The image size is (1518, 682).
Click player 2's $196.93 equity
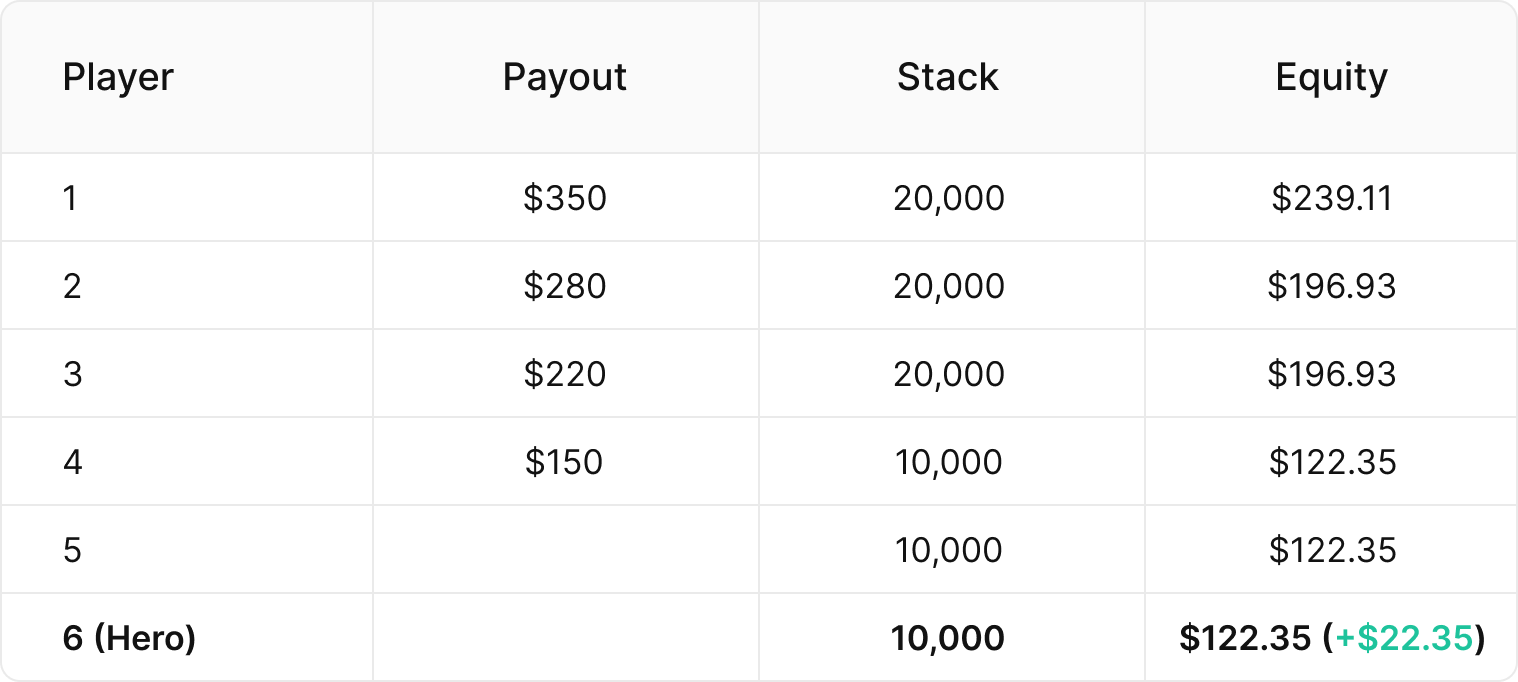tap(1332, 286)
